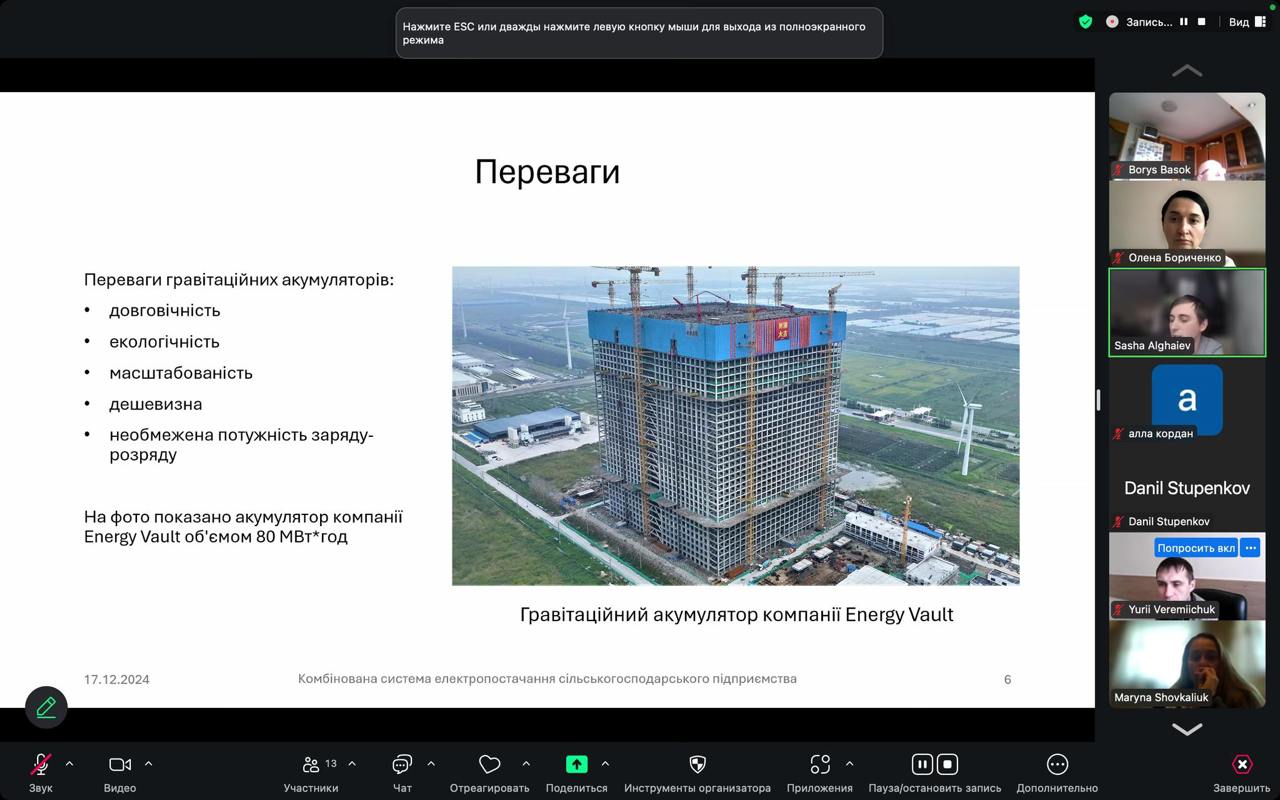The width and height of the screenshot is (1280, 800).
Task: Click bullet text дешевизна
Action: 156,404
